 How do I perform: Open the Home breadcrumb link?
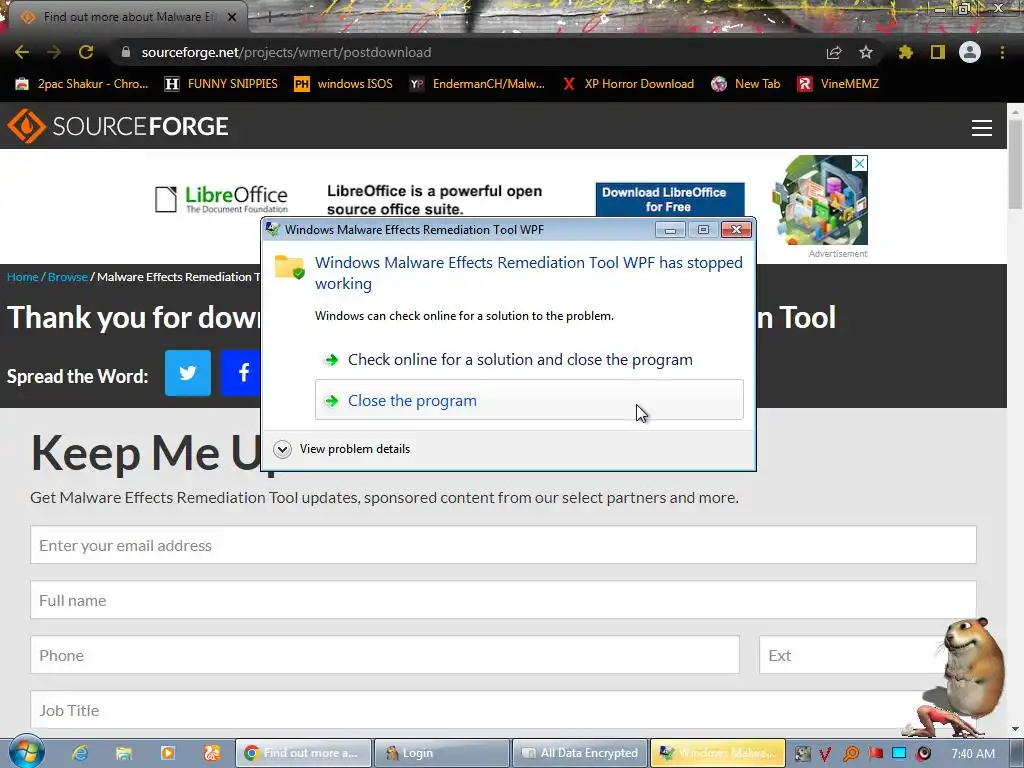[x=23, y=277]
